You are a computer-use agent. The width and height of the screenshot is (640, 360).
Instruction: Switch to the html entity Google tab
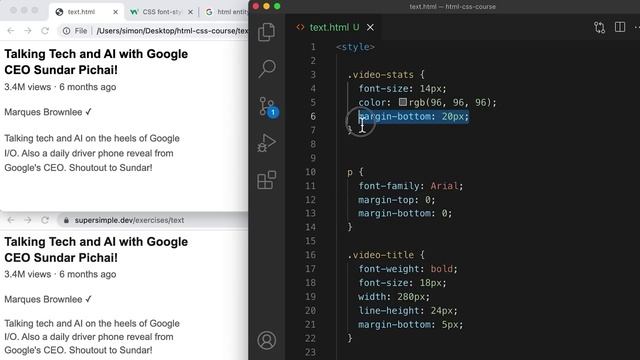tap(227, 12)
